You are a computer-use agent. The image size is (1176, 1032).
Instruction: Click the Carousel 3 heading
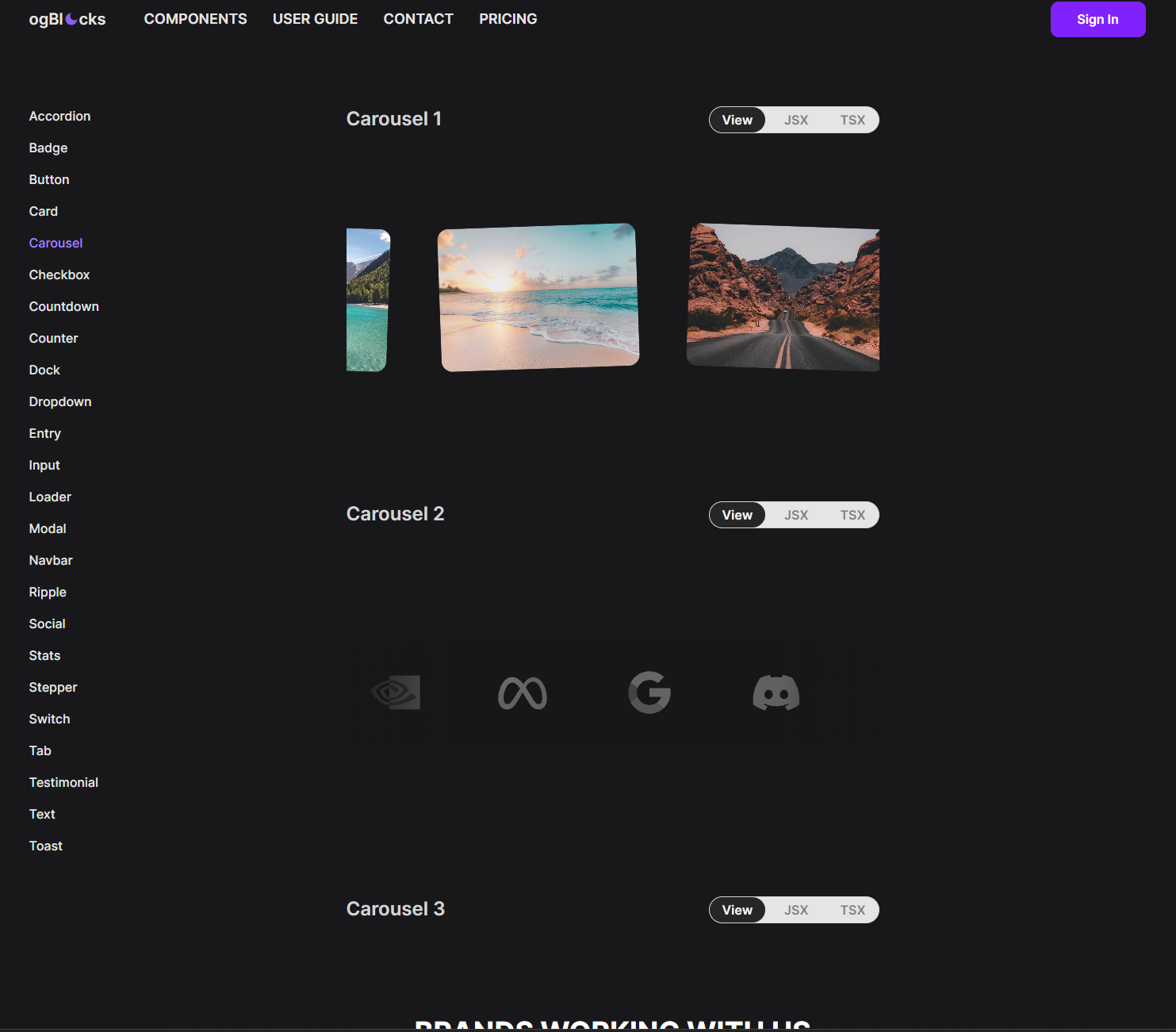click(x=396, y=909)
